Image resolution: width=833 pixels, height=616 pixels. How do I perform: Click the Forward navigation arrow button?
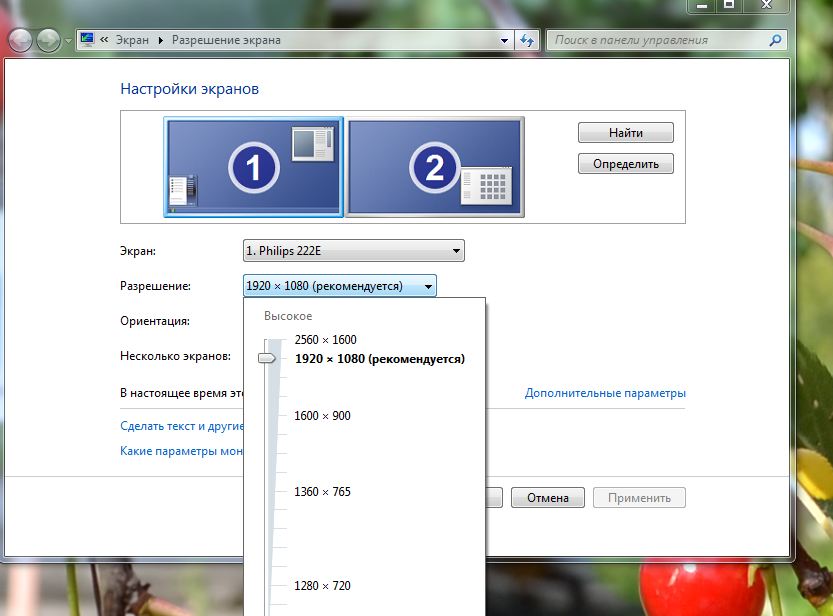48,40
